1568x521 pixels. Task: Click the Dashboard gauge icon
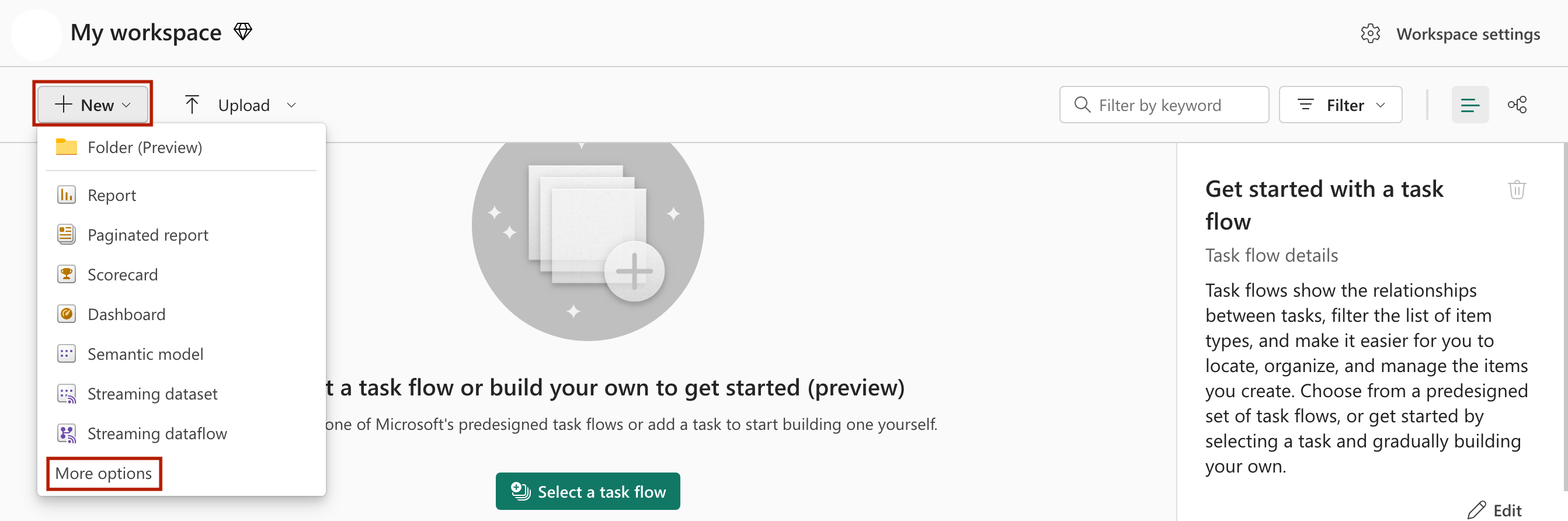pos(67,314)
